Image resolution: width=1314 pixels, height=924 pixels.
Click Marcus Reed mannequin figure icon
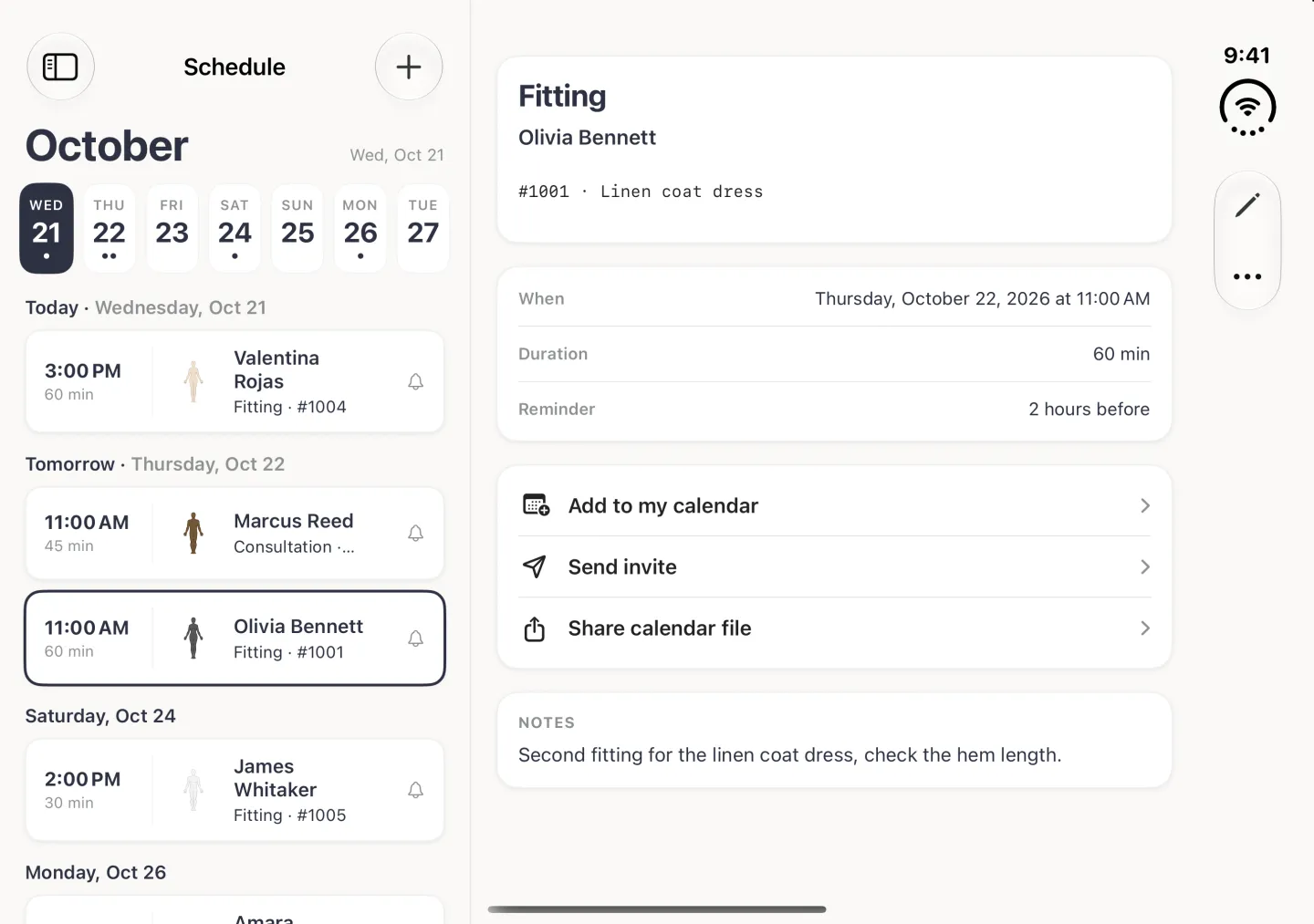tap(193, 534)
